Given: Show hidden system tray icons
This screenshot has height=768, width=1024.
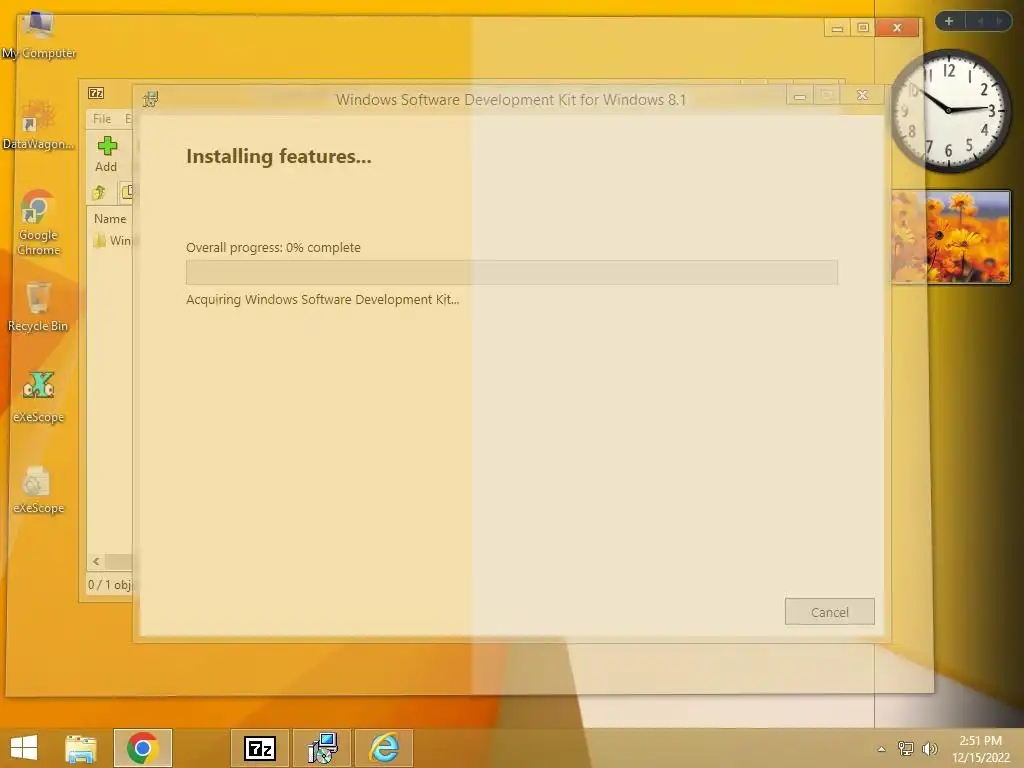Looking at the screenshot, I should pyautogui.click(x=882, y=749).
